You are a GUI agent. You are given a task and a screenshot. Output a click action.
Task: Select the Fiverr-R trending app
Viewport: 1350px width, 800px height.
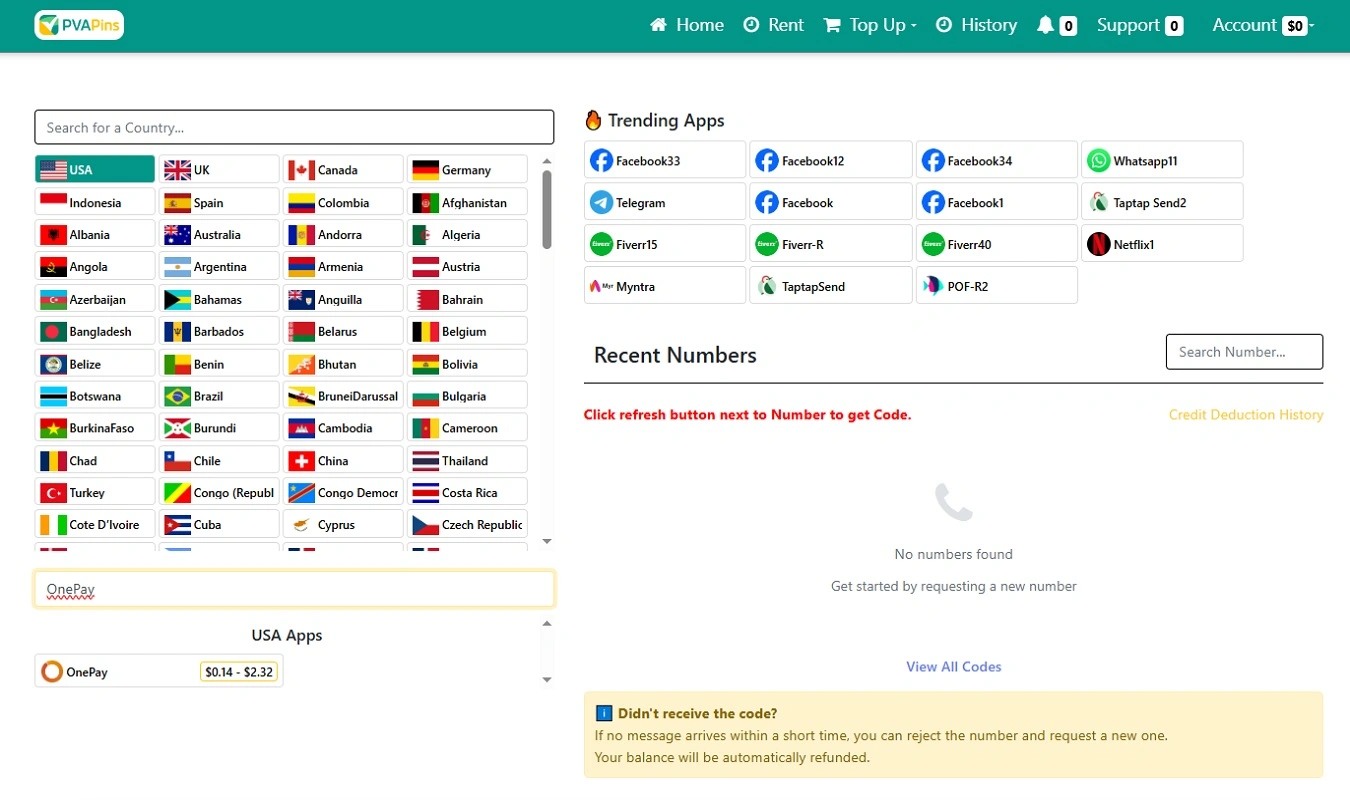(x=831, y=244)
